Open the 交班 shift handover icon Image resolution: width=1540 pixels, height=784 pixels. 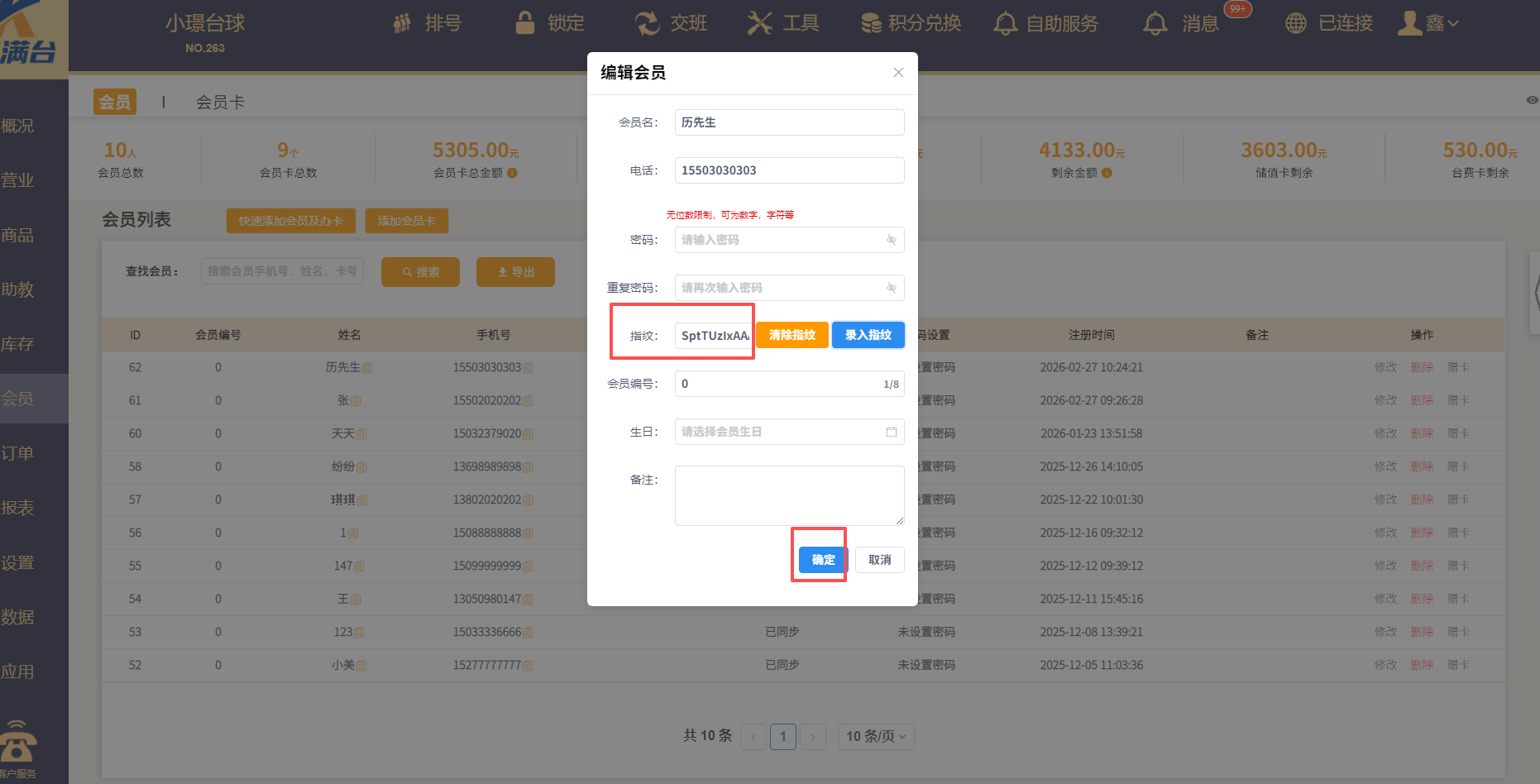pyautogui.click(x=647, y=23)
